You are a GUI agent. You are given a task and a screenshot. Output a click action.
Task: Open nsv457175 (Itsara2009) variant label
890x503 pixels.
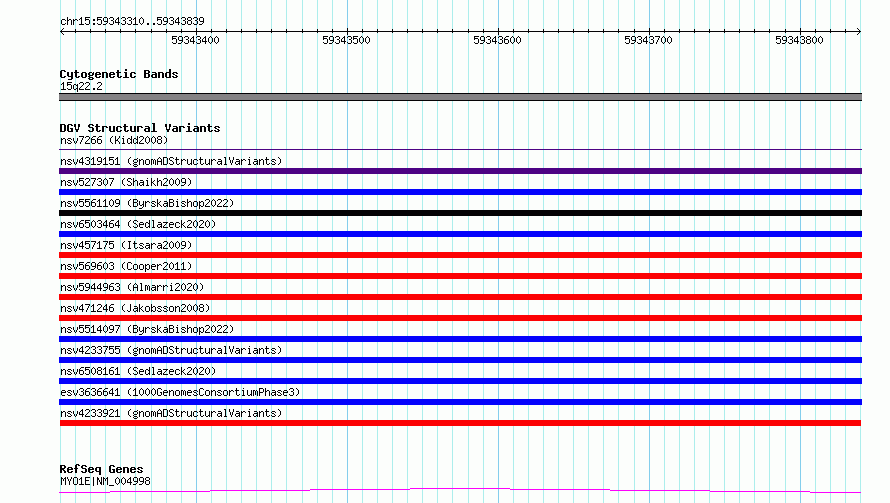(126, 245)
